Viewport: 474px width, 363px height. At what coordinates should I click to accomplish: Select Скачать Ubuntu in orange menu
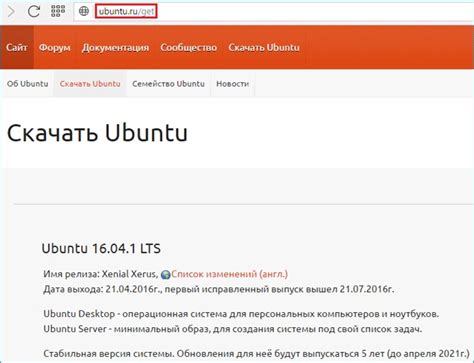(264, 48)
